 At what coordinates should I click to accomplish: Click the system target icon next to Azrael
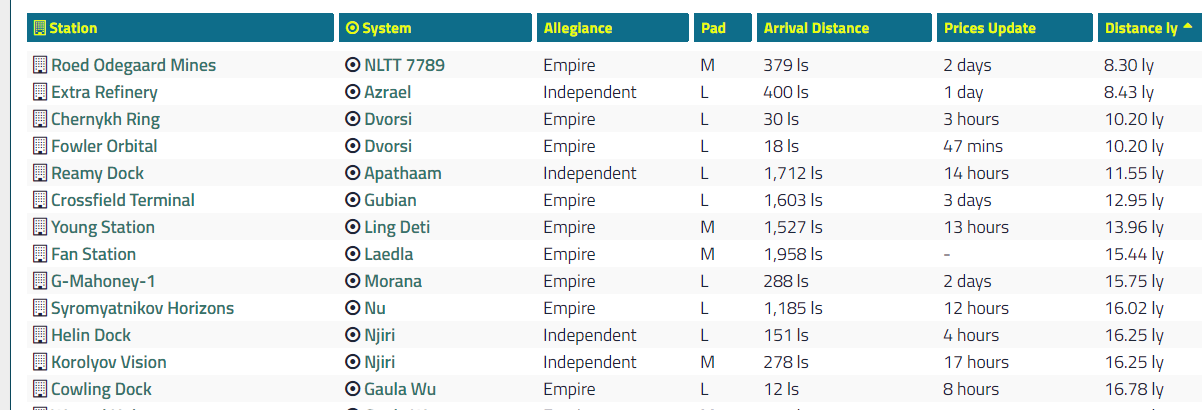tap(352, 92)
